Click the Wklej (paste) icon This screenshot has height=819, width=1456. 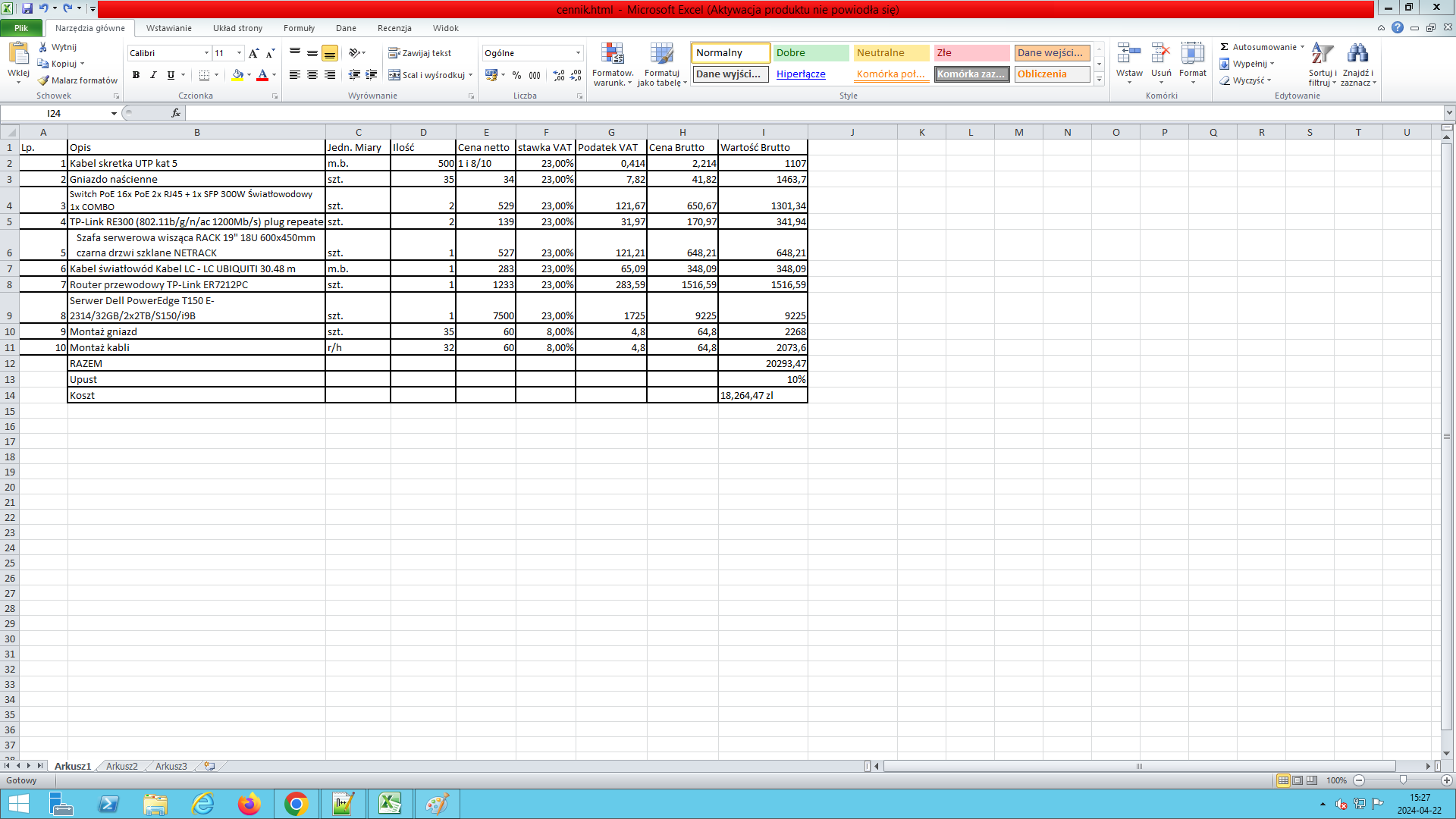[18, 55]
